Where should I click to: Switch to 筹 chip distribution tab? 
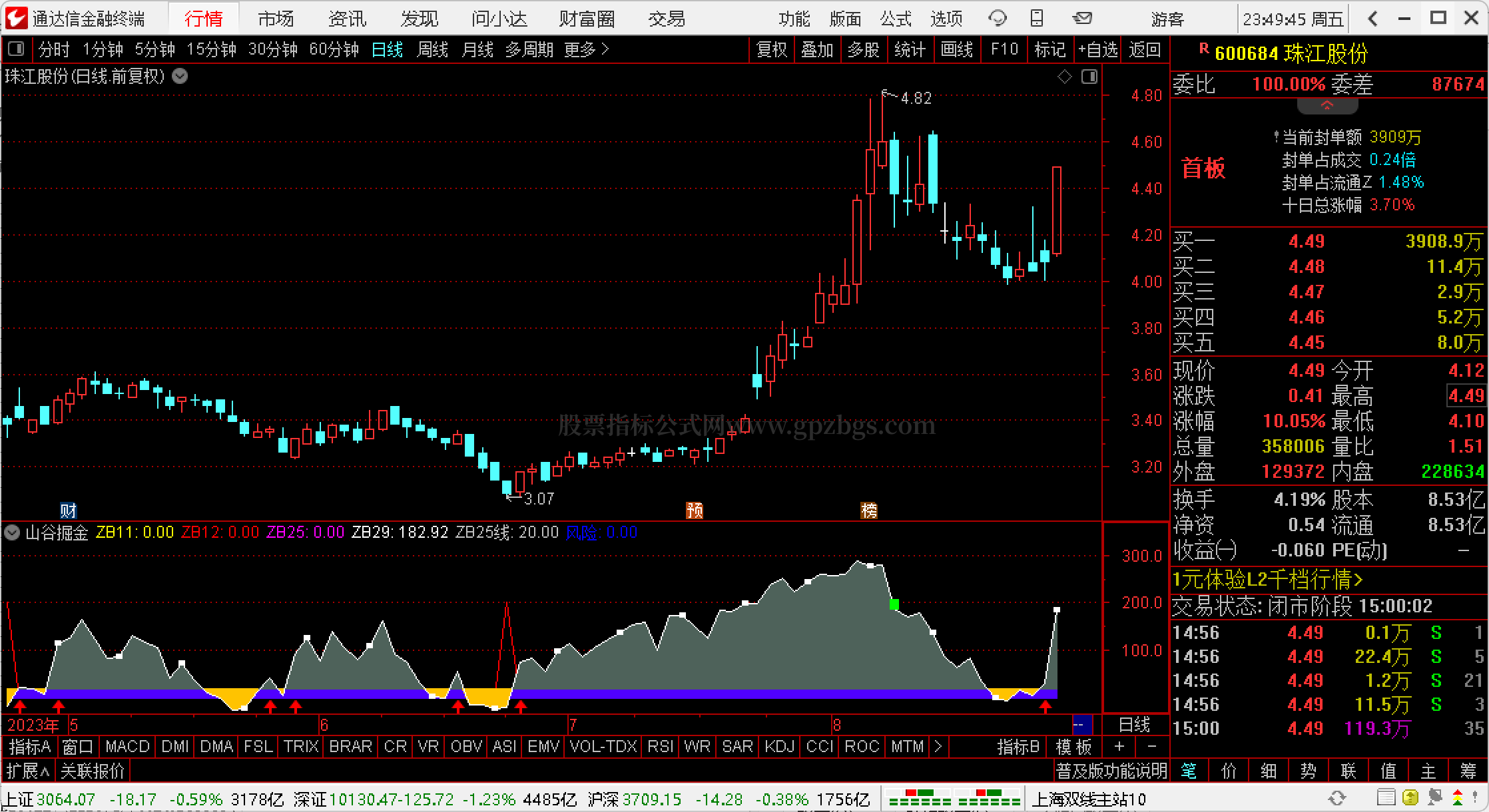tap(1468, 771)
